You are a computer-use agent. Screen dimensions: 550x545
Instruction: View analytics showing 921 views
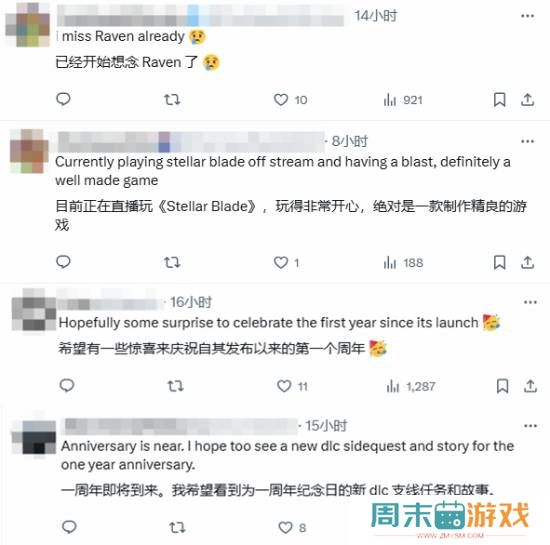coord(403,100)
